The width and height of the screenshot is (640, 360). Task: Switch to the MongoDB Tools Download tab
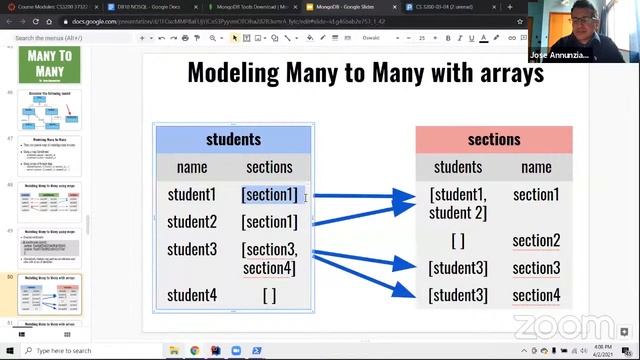[x=252, y=7]
